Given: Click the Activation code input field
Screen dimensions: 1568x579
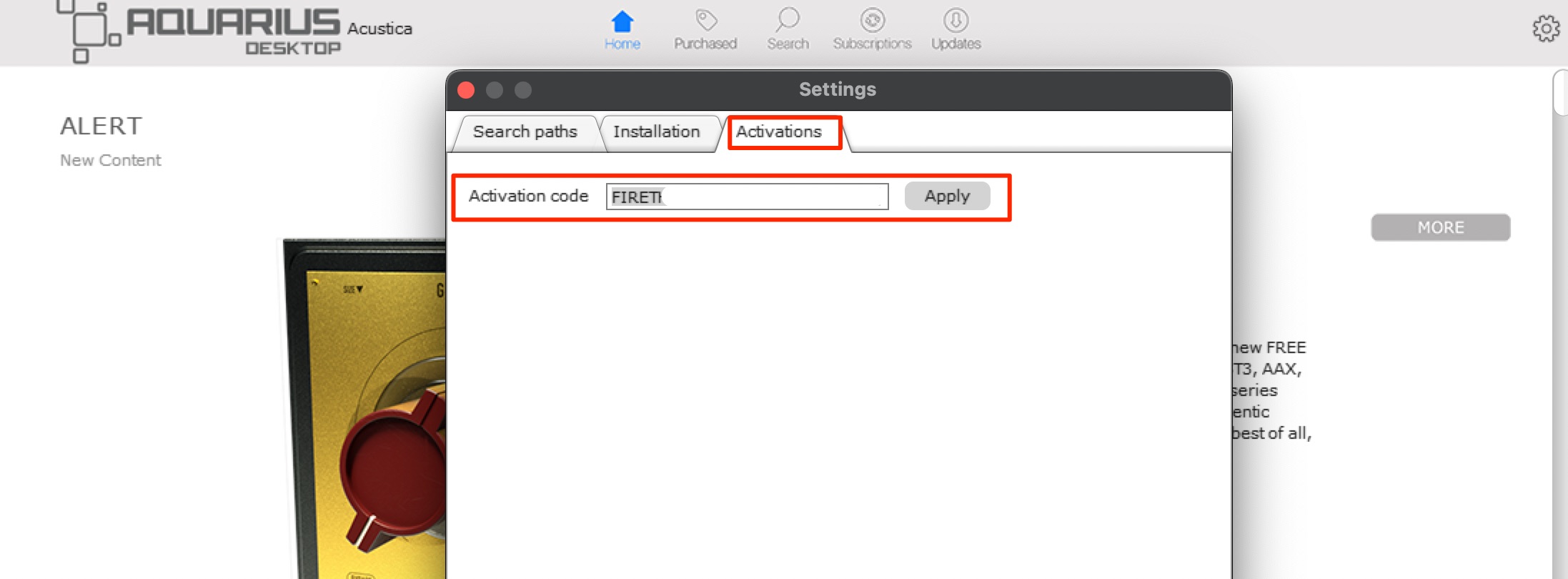Looking at the screenshot, I should pos(747,197).
